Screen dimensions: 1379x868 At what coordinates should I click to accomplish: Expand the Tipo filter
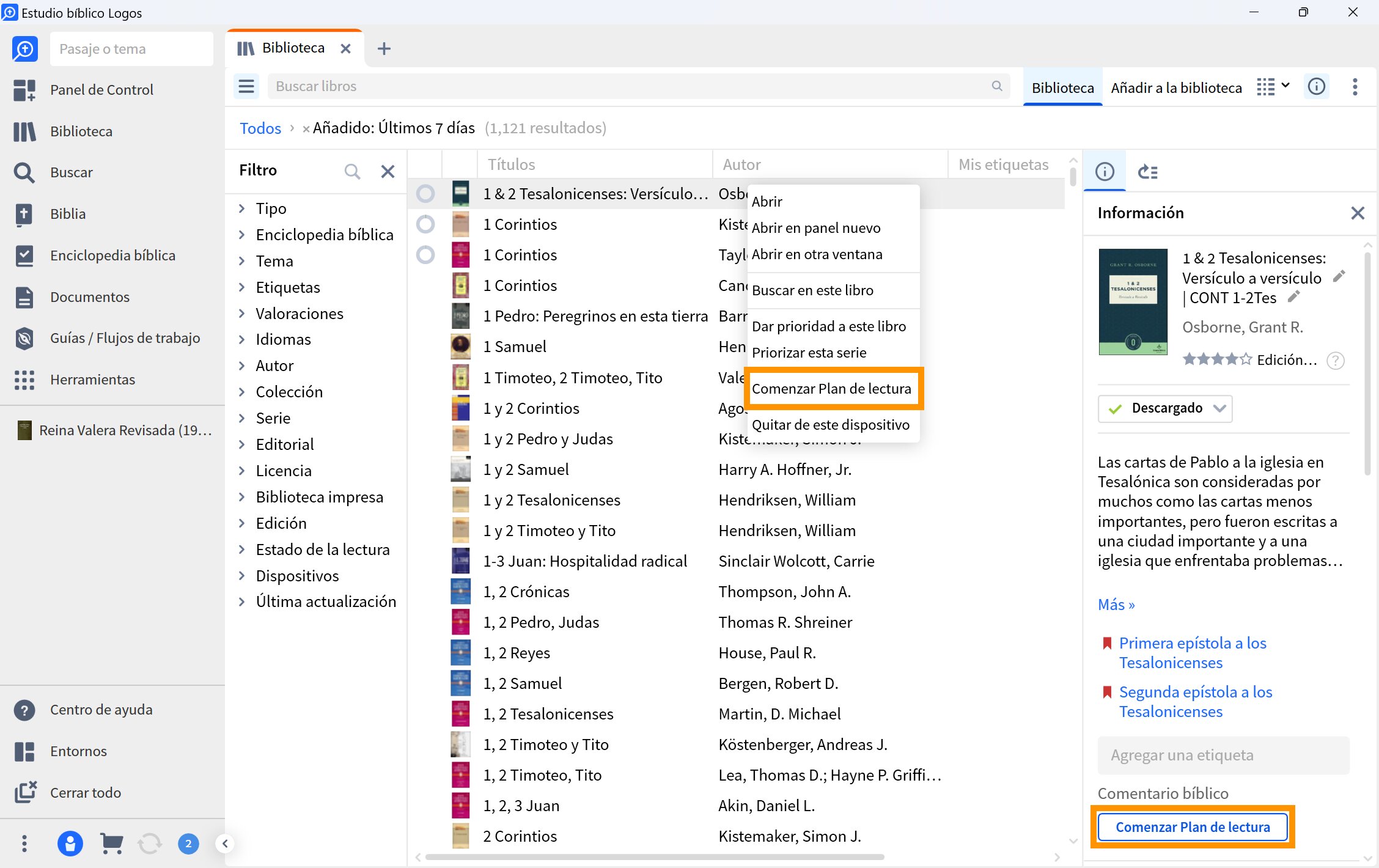click(242, 208)
